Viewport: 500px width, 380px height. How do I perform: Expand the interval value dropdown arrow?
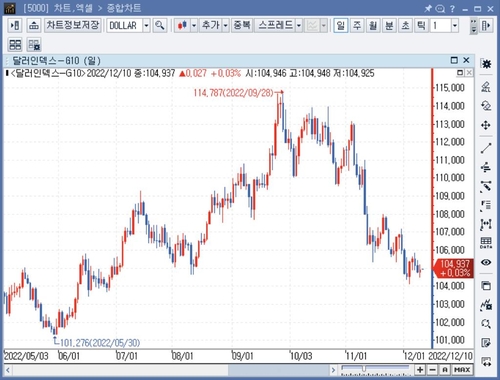click(455, 26)
